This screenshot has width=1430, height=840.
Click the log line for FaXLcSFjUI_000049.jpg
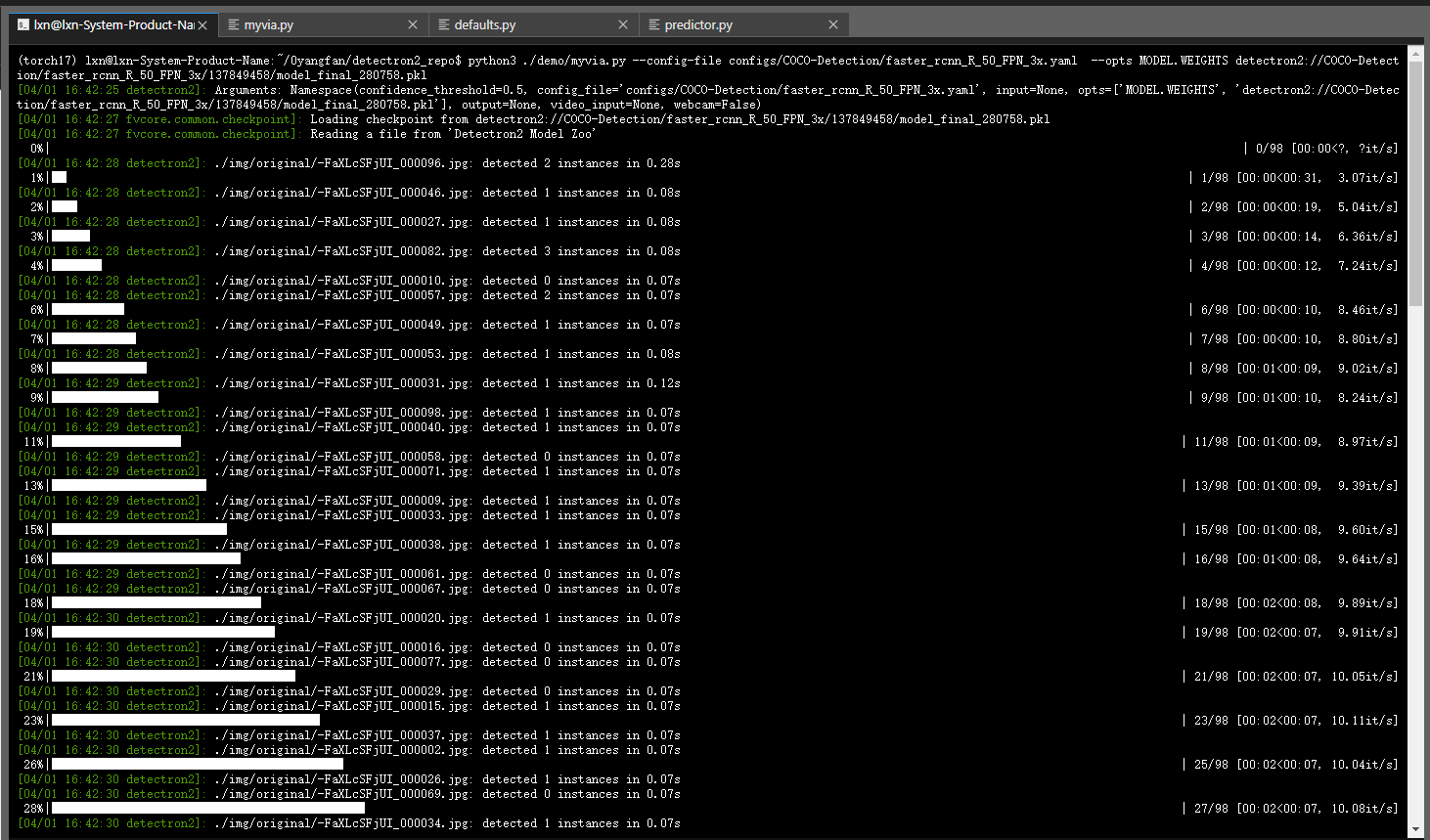[349, 325]
